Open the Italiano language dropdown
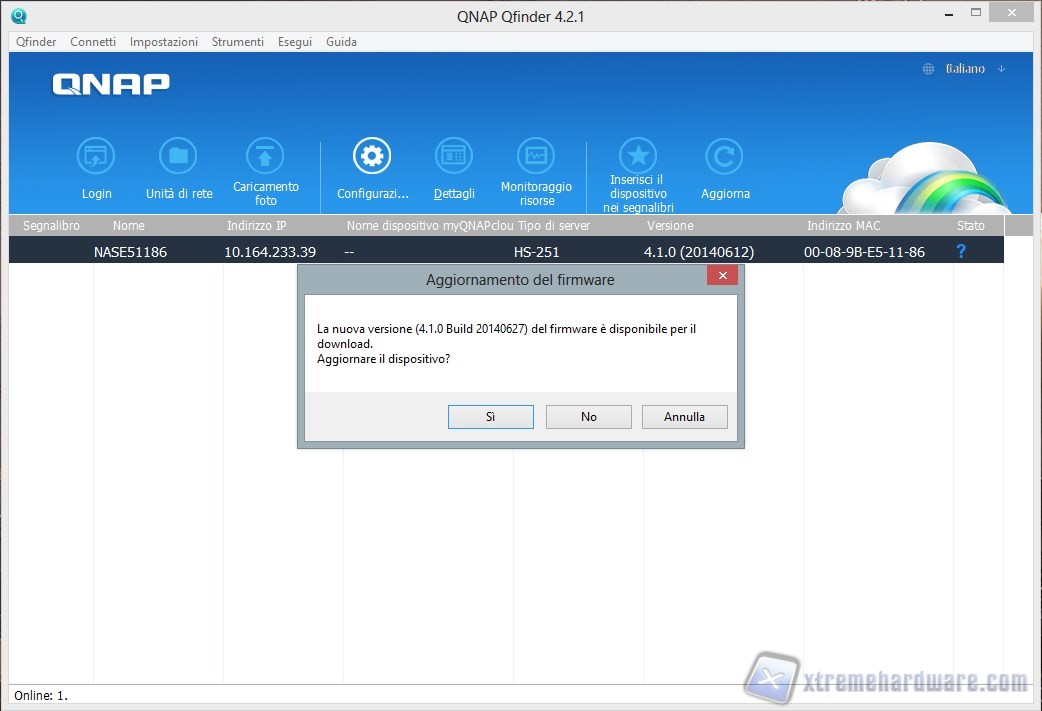This screenshot has width=1042, height=711. [x=964, y=69]
